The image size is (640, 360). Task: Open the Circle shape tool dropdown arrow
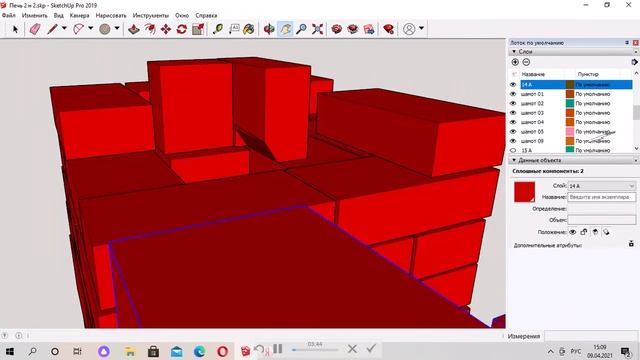coord(117,29)
